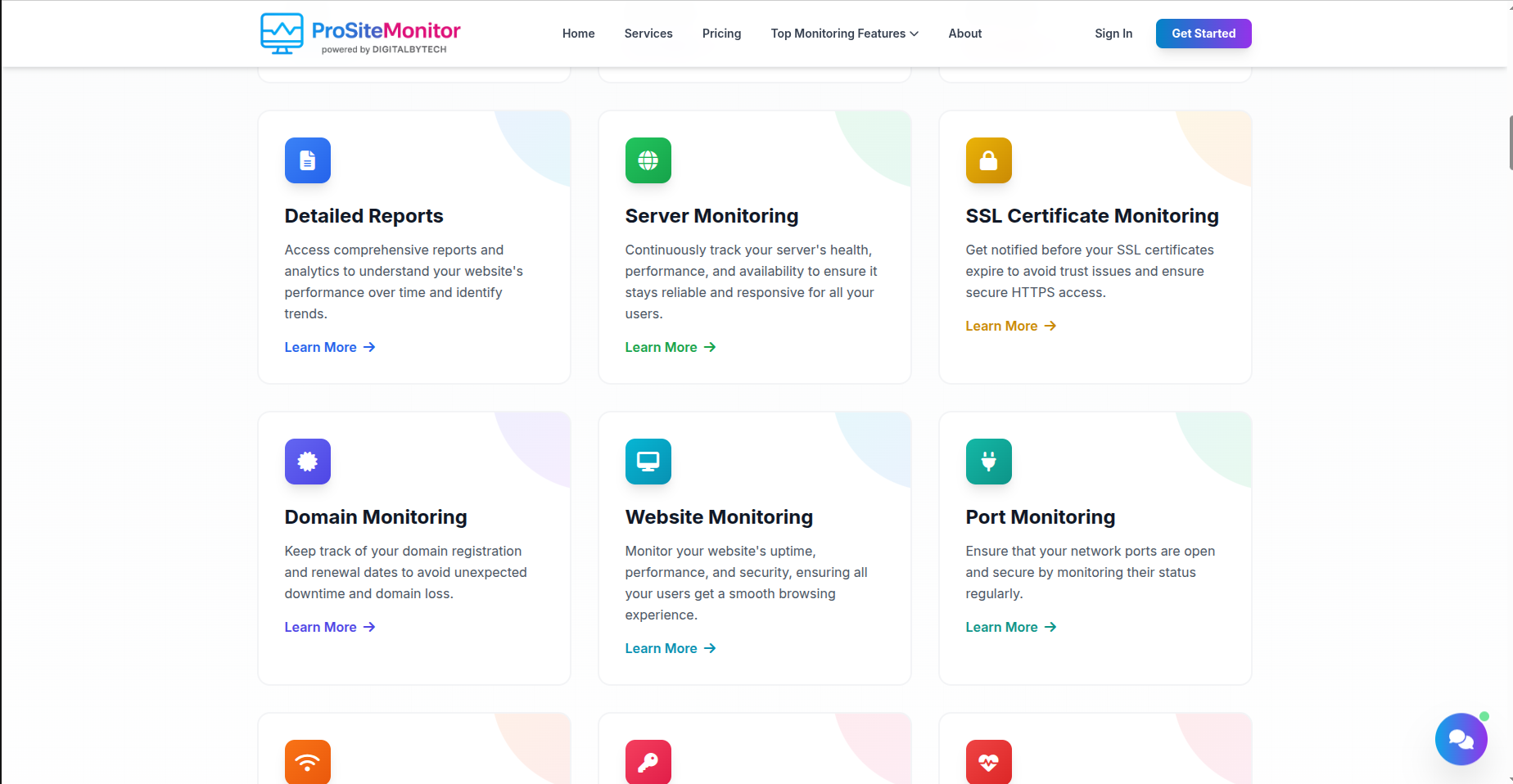Screen dimensions: 1513x784
Task: Click the ProSiteMonitor logo
Action: click(359, 34)
